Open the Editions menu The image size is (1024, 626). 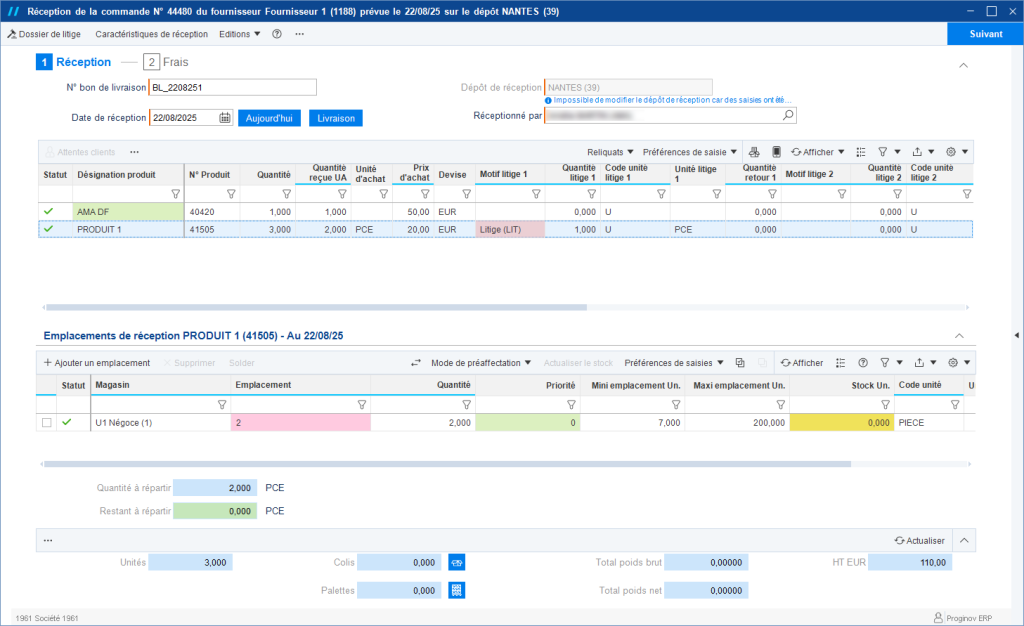239,34
